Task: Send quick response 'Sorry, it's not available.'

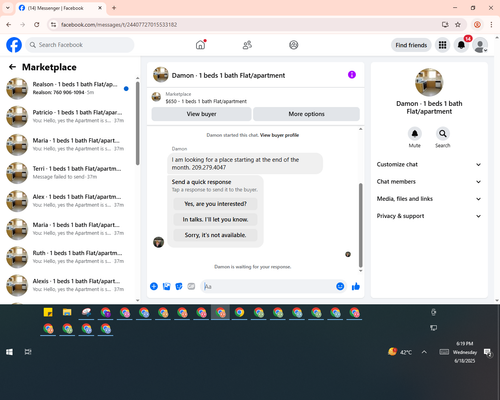Action: coord(215,235)
